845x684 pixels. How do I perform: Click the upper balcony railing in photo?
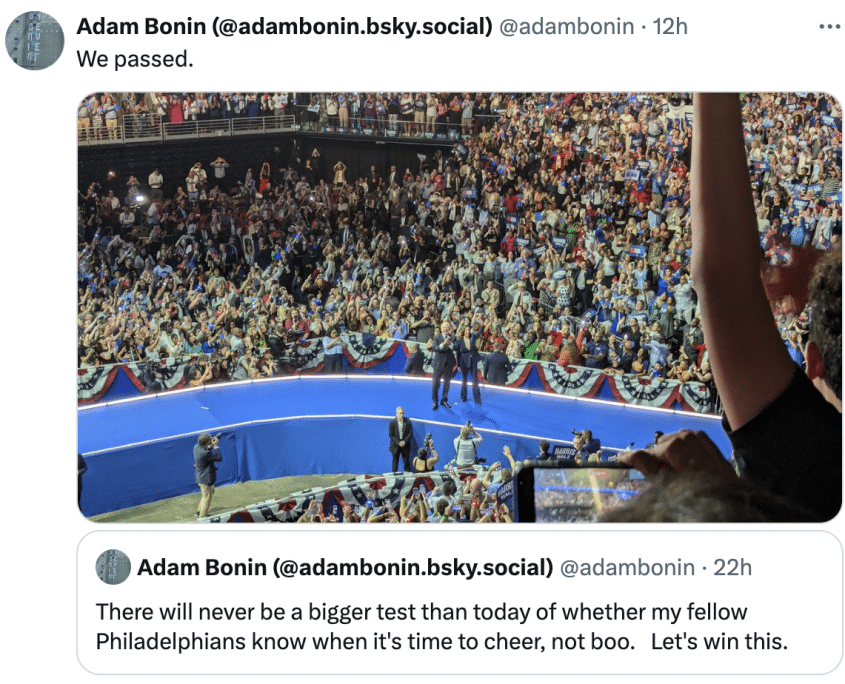tap(186, 129)
